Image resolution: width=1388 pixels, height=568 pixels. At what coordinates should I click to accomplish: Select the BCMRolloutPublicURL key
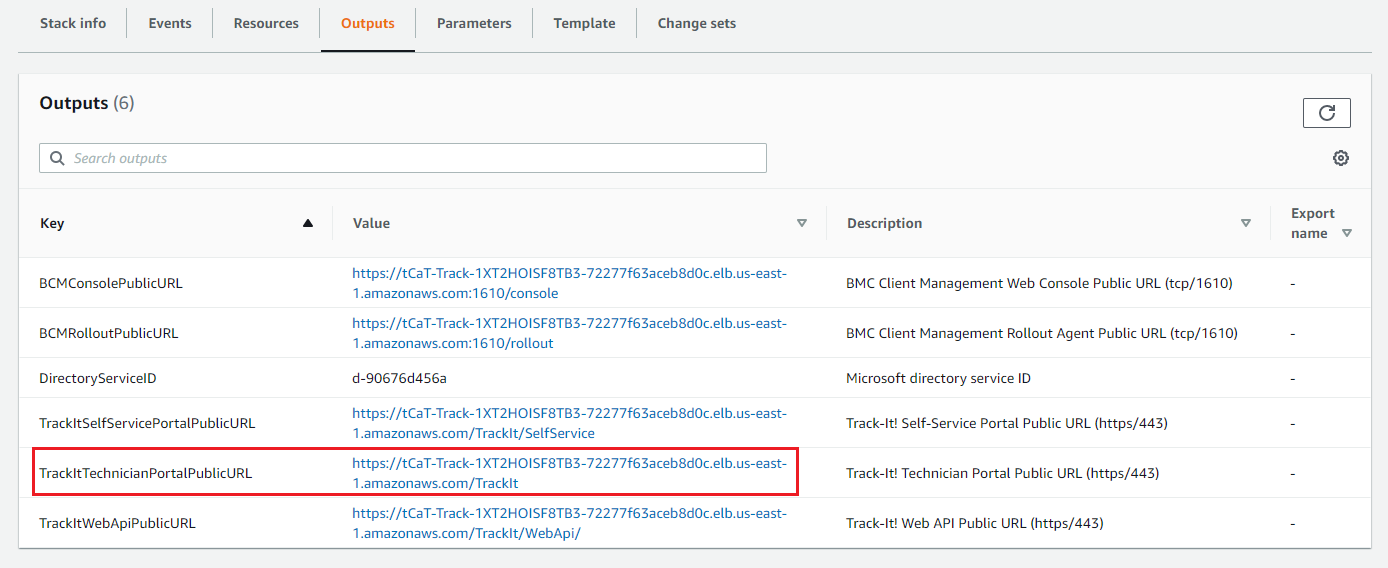click(109, 333)
